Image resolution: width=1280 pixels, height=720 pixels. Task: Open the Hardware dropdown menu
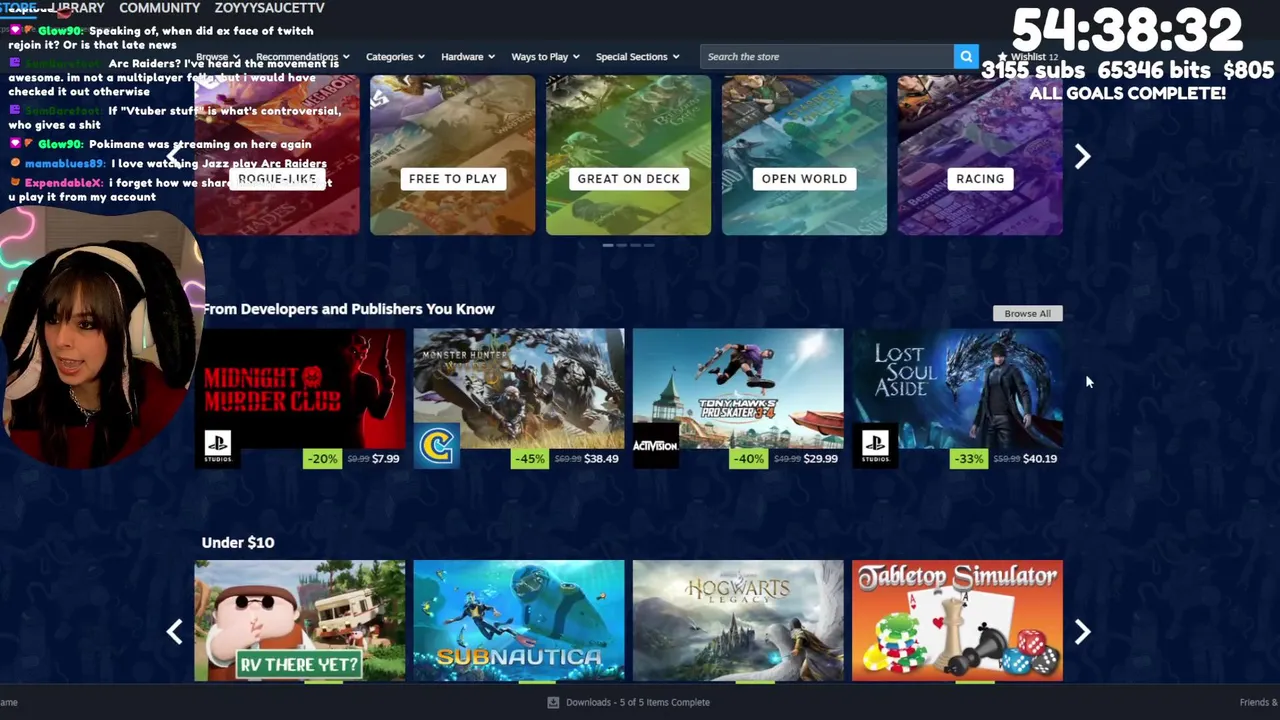tap(468, 57)
